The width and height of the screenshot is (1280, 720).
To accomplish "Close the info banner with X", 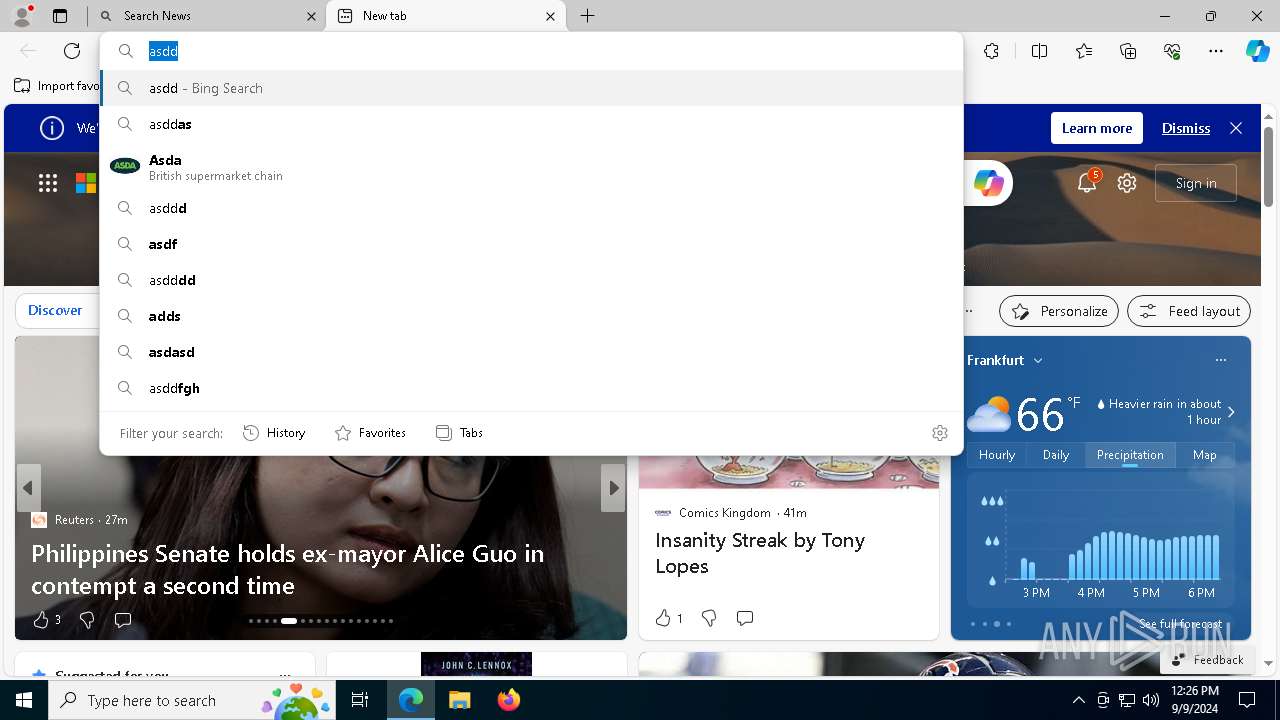I will click(x=1236, y=128).
